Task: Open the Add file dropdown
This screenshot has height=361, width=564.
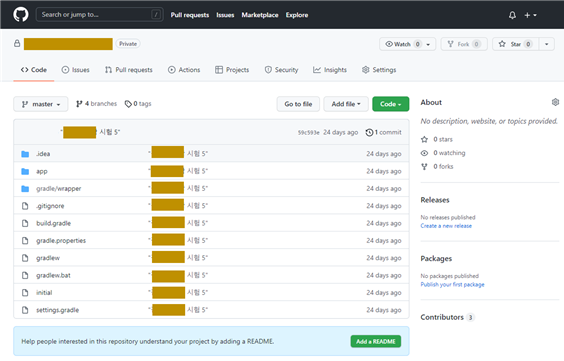Action: click(x=346, y=104)
